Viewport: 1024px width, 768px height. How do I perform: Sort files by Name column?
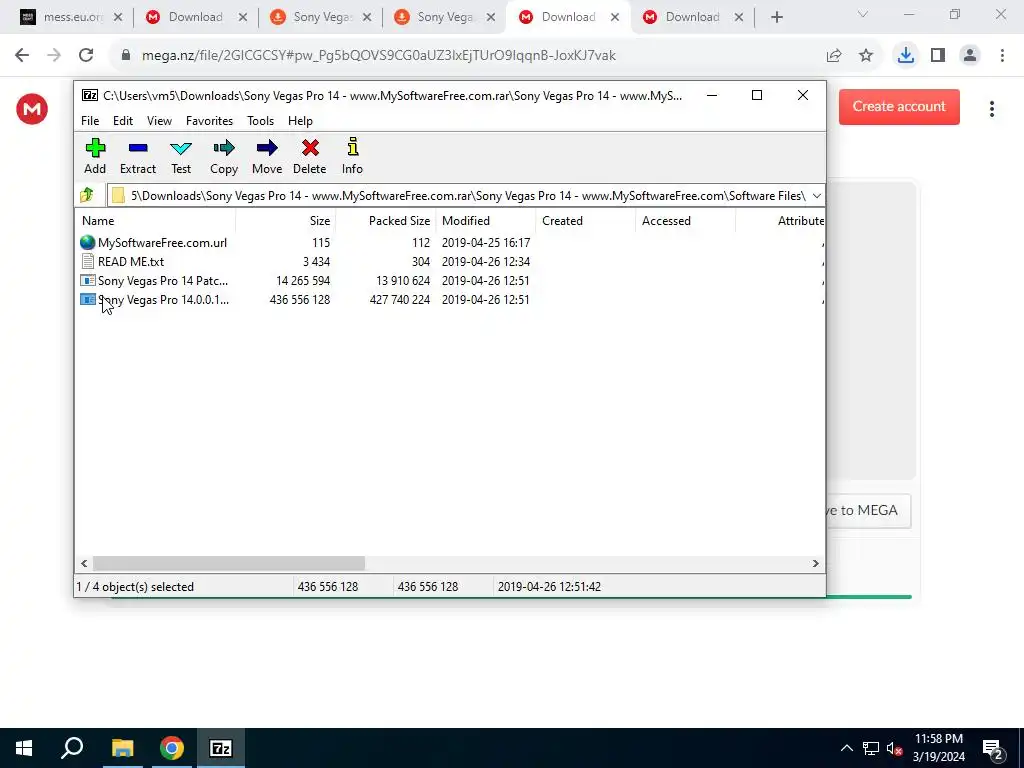pos(155,221)
